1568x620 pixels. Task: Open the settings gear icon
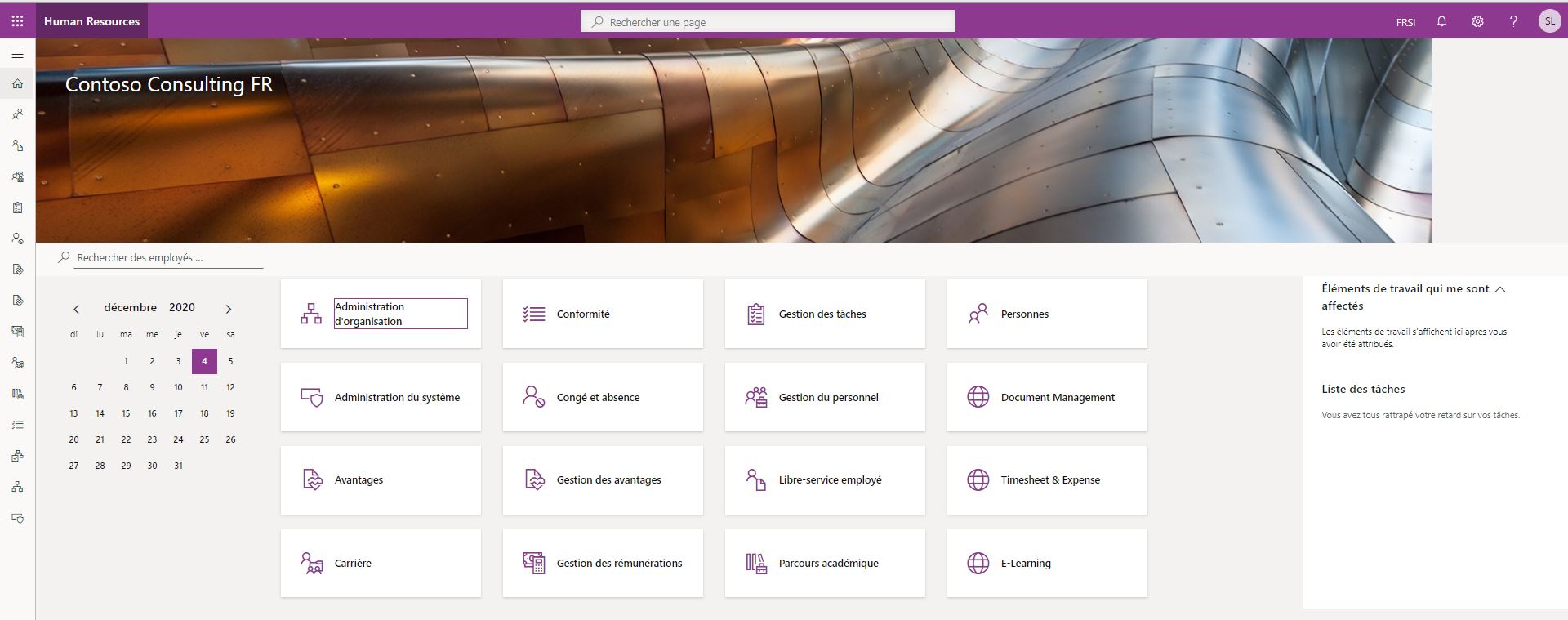point(1477,22)
